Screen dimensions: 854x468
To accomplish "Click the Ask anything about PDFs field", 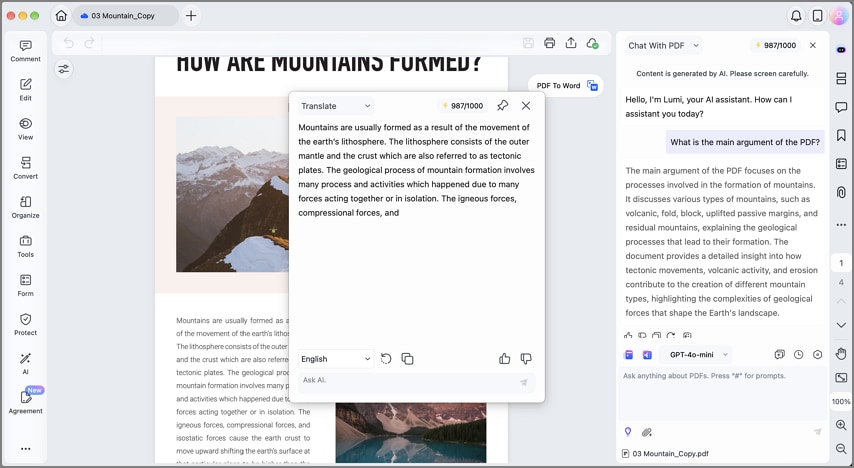I will click(723, 395).
